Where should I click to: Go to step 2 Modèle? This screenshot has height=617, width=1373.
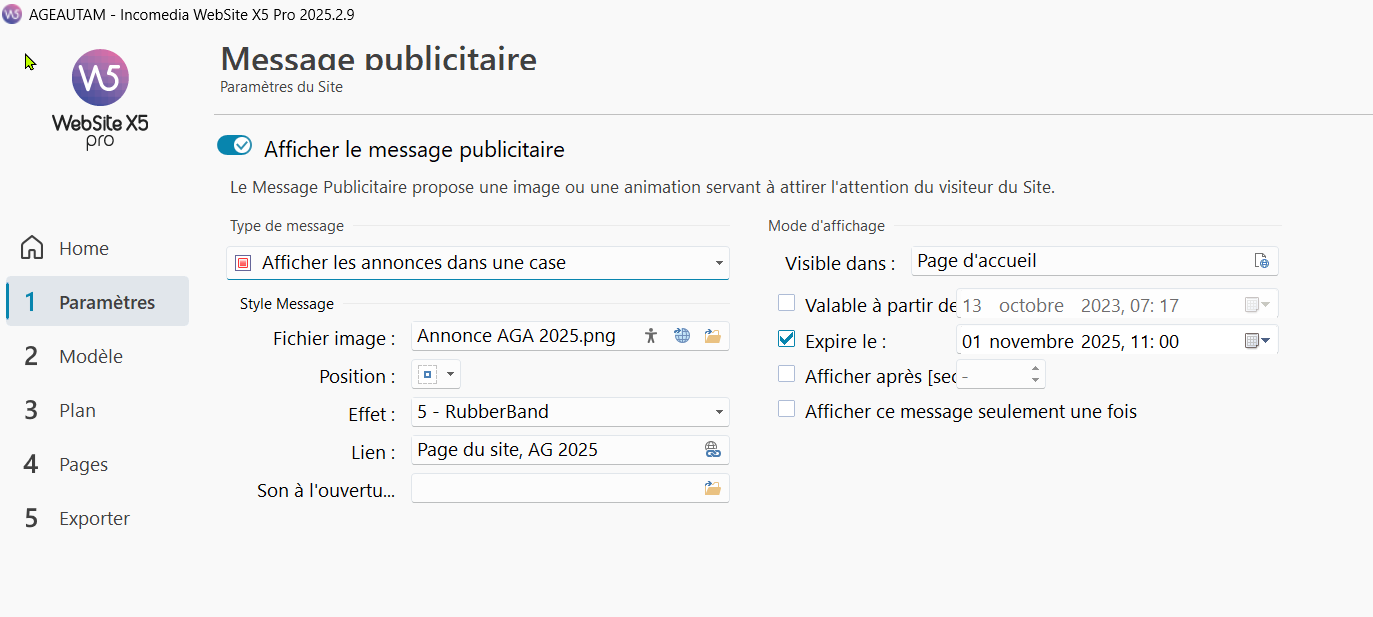[97, 356]
